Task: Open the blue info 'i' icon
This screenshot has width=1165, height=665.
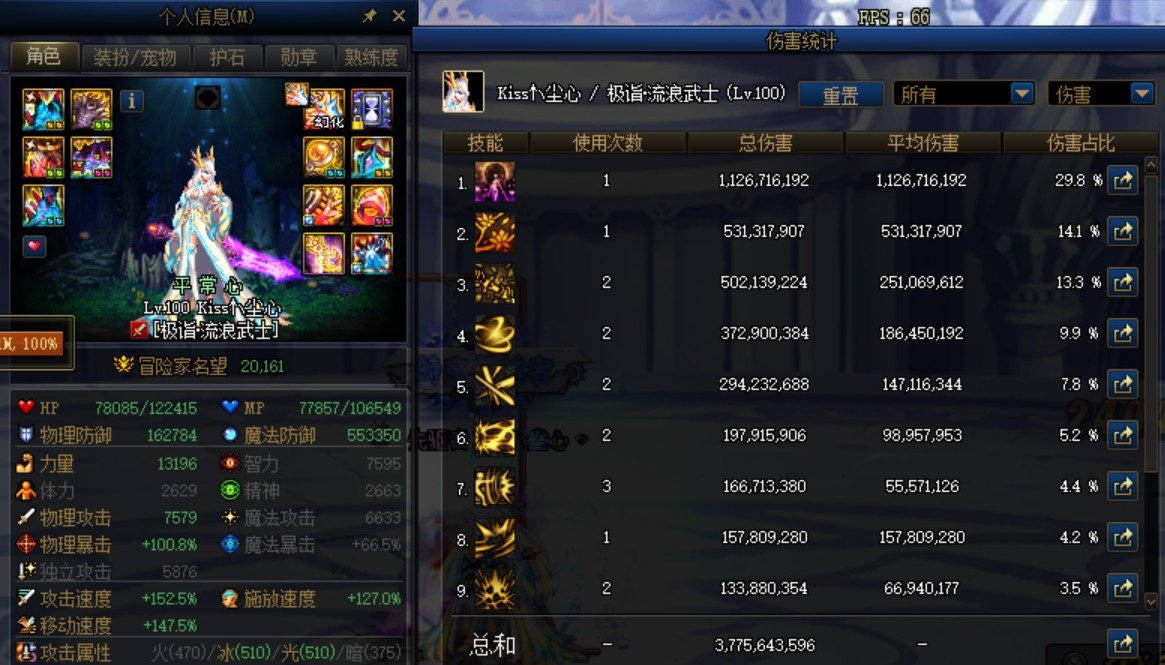Action: 132,100
